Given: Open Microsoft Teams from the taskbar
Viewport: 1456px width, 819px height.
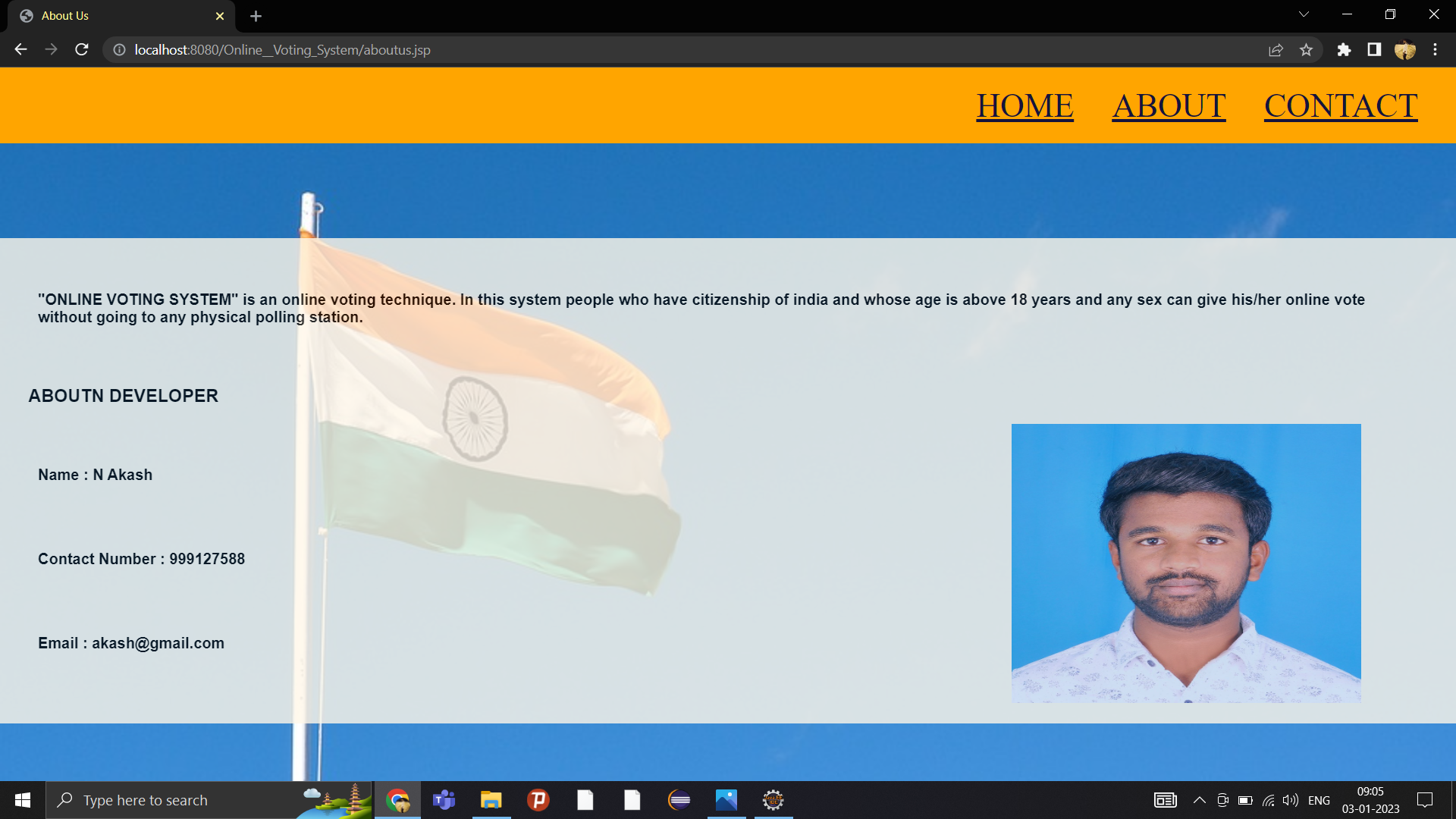Looking at the screenshot, I should pyautogui.click(x=444, y=799).
